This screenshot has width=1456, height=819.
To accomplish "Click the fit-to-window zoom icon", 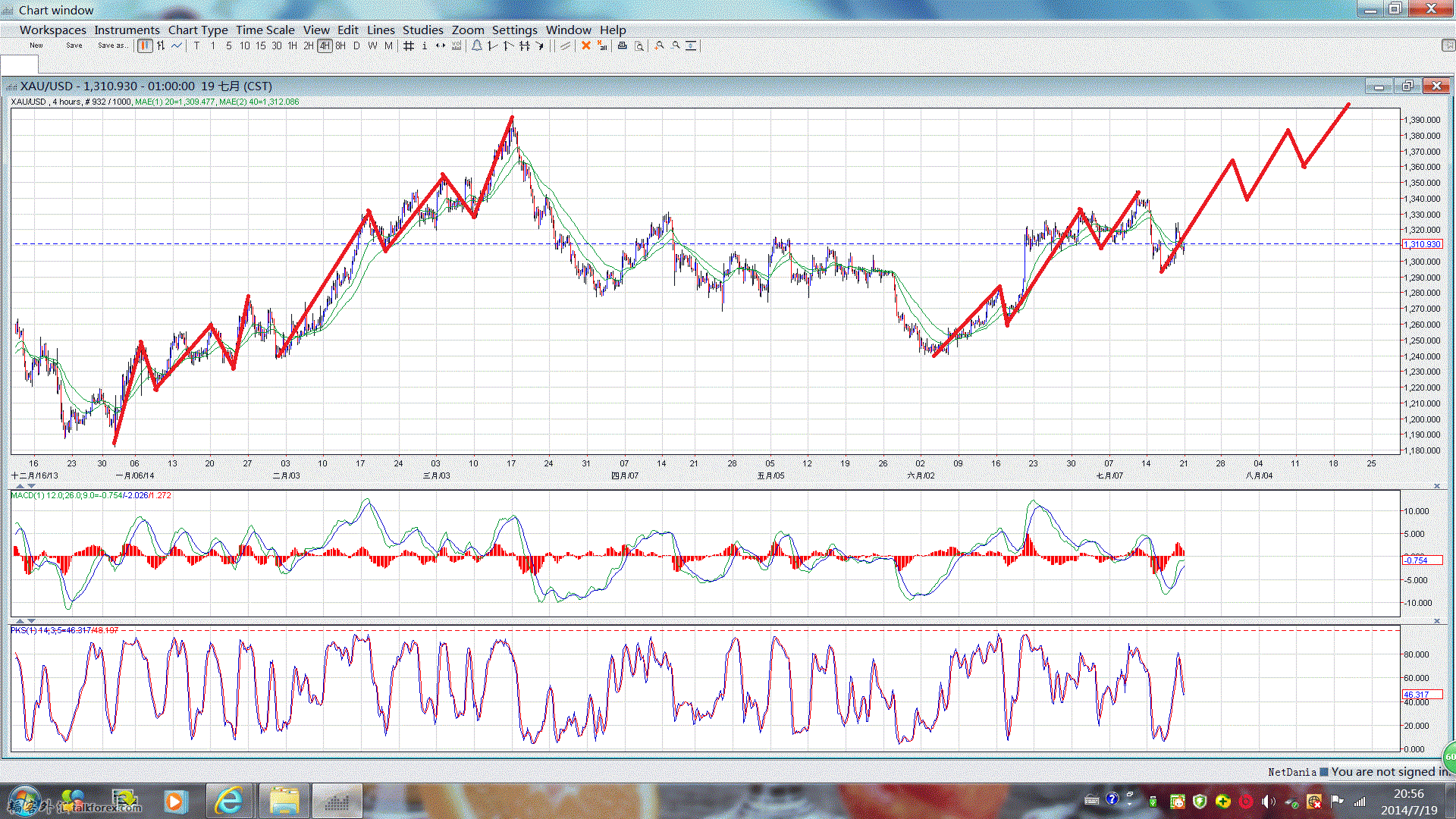I will pyautogui.click(x=691, y=45).
